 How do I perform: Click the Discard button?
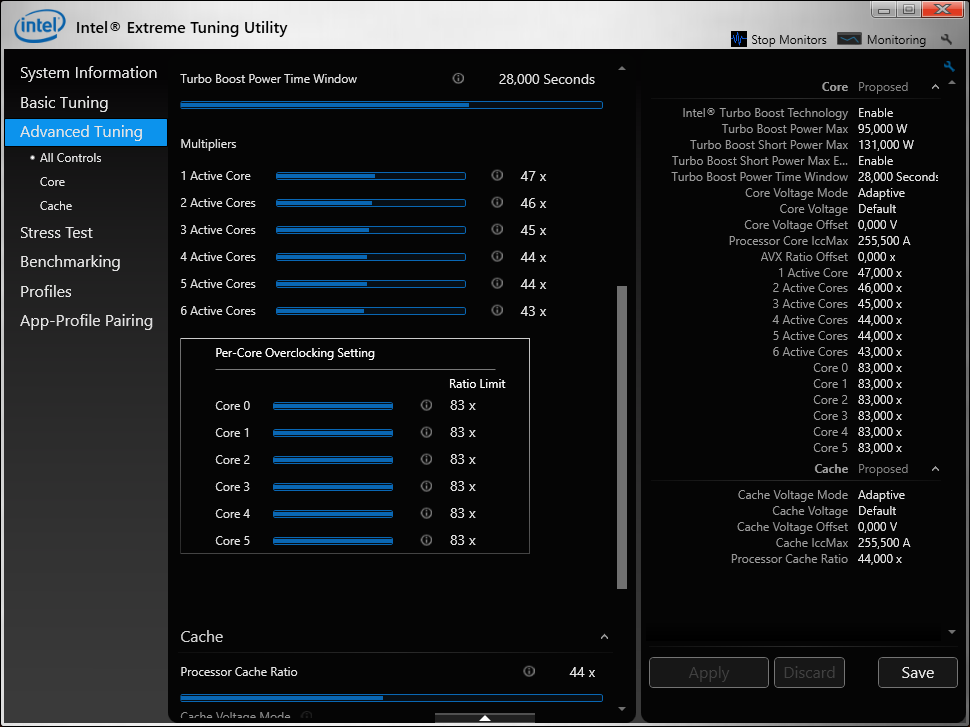(x=809, y=673)
